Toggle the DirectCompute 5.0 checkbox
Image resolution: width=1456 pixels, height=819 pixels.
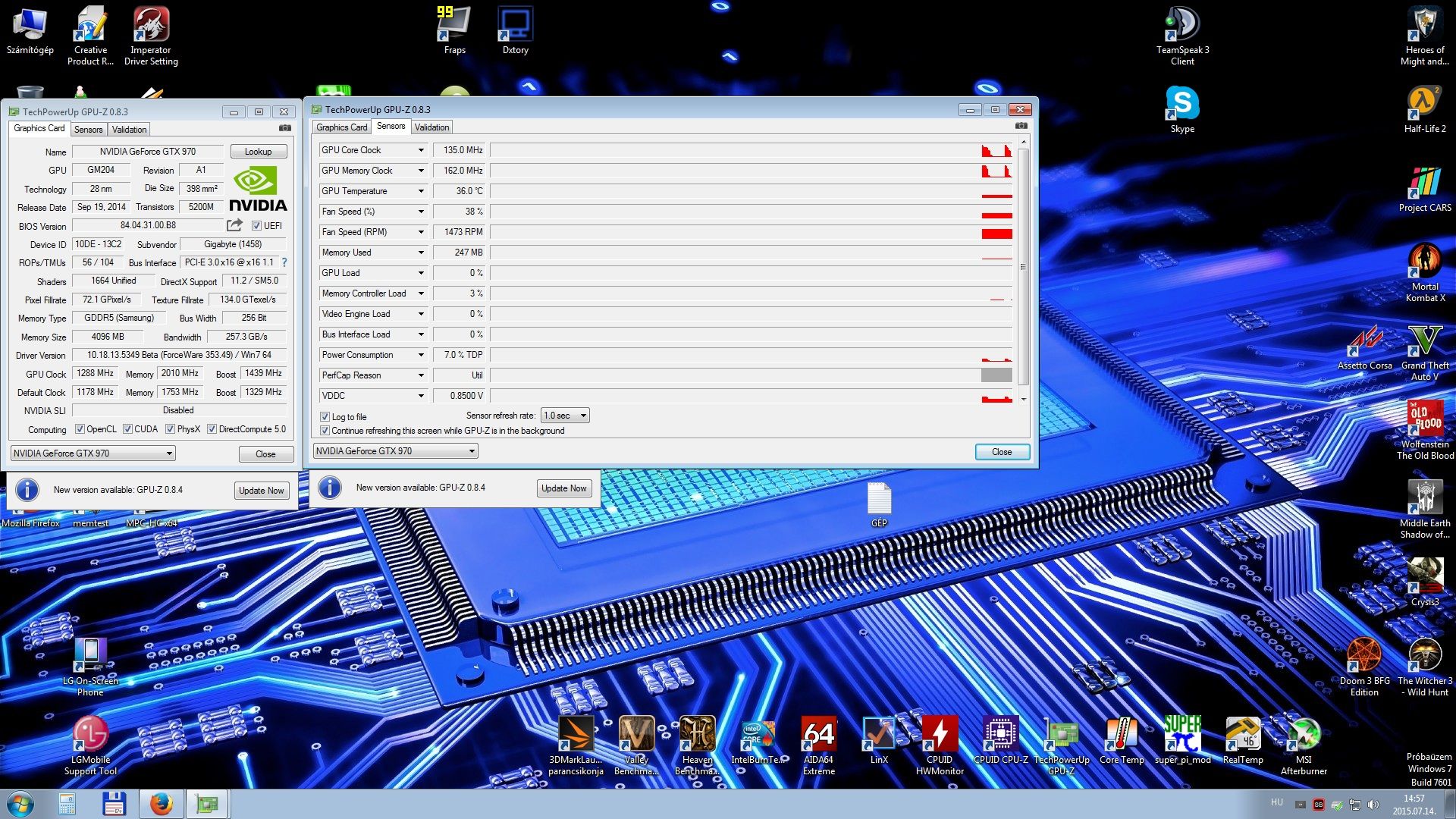click(212, 429)
